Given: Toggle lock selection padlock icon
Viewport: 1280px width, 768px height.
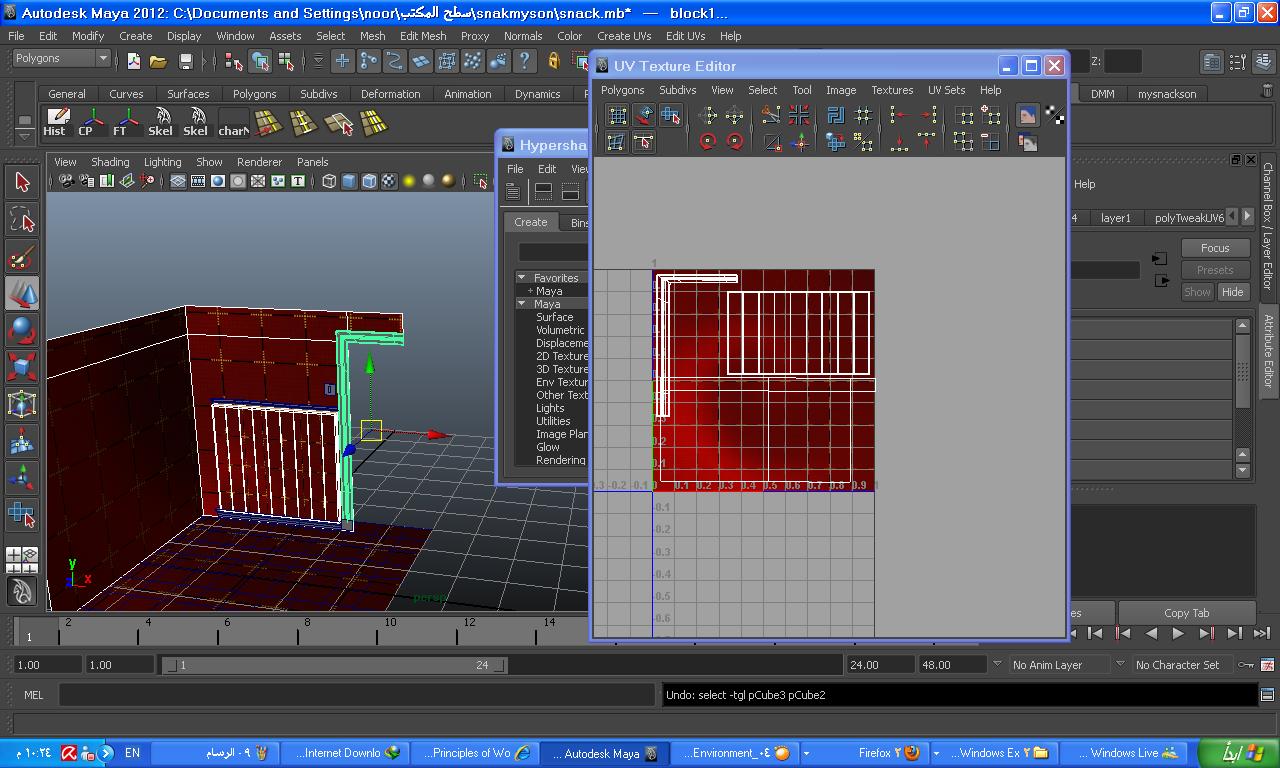Looking at the screenshot, I should click(554, 61).
